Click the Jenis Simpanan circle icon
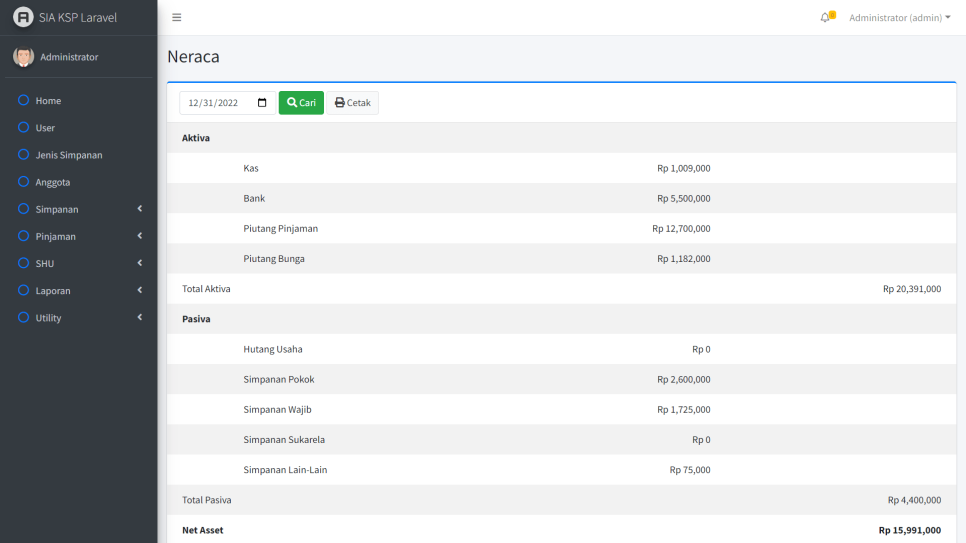The image size is (966, 543). tap(23, 154)
